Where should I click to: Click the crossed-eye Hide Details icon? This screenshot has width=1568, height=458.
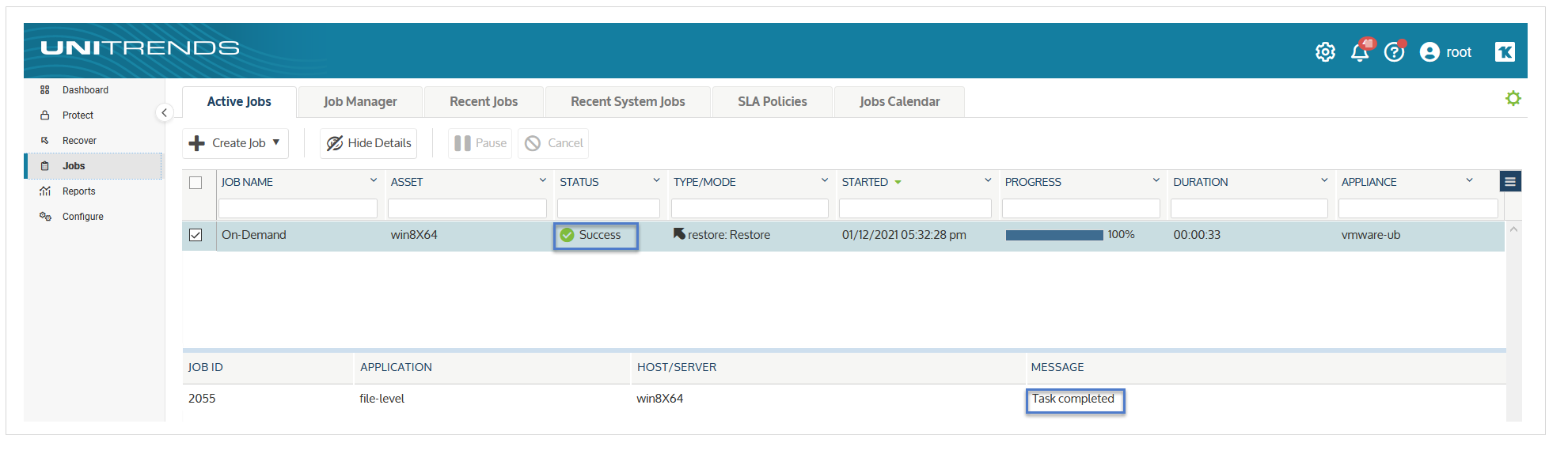click(x=335, y=143)
